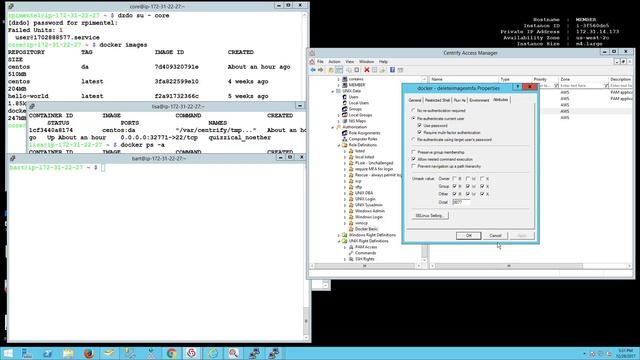Click the Firefox icon in the taskbar
640x360 pixels.
coord(89,353)
